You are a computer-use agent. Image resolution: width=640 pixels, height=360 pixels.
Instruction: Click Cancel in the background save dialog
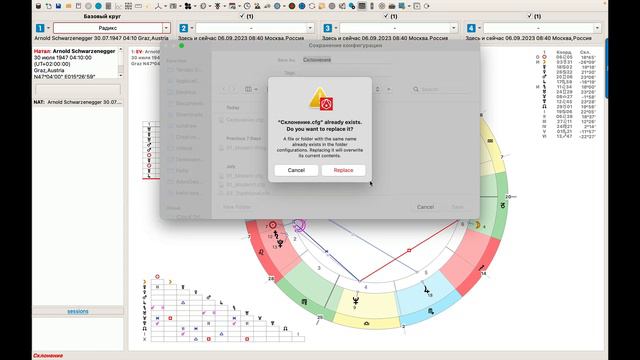425,207
